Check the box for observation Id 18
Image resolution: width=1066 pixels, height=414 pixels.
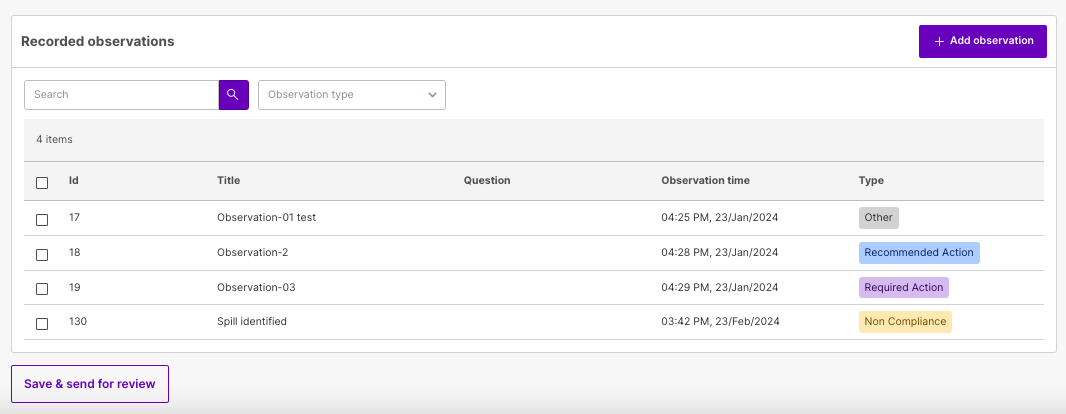coord(42,254)
